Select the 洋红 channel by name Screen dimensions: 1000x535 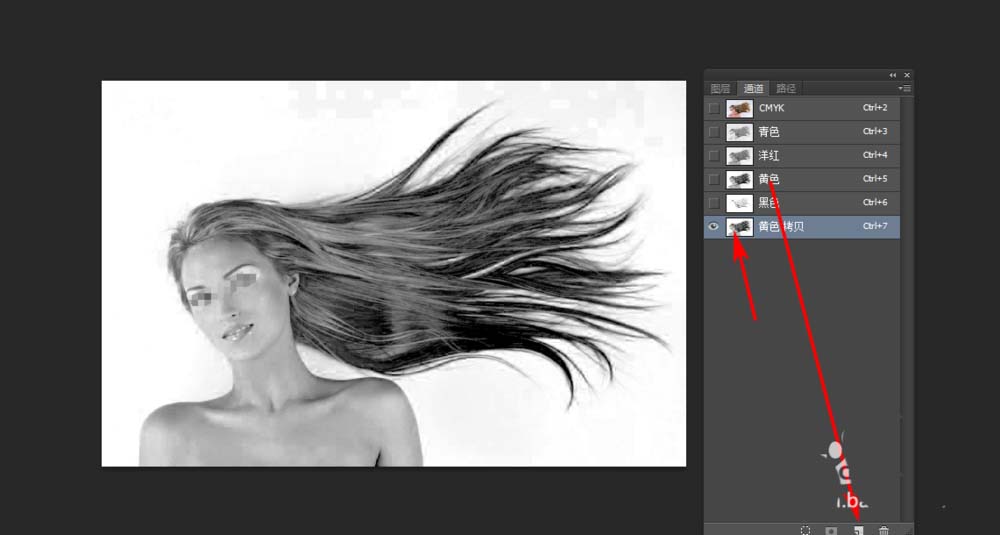[x=769, y=156]
